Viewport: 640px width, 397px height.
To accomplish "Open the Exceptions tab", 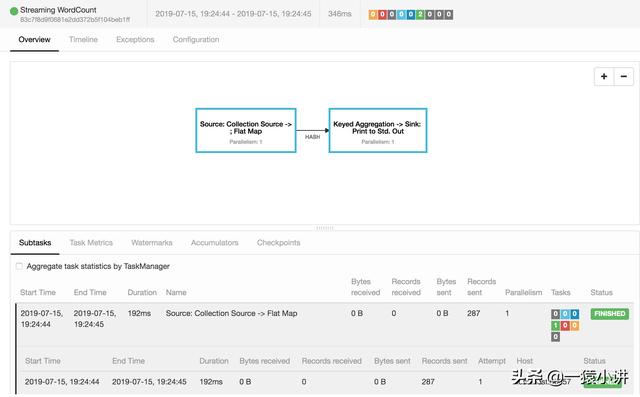I will tap(135, 40).
